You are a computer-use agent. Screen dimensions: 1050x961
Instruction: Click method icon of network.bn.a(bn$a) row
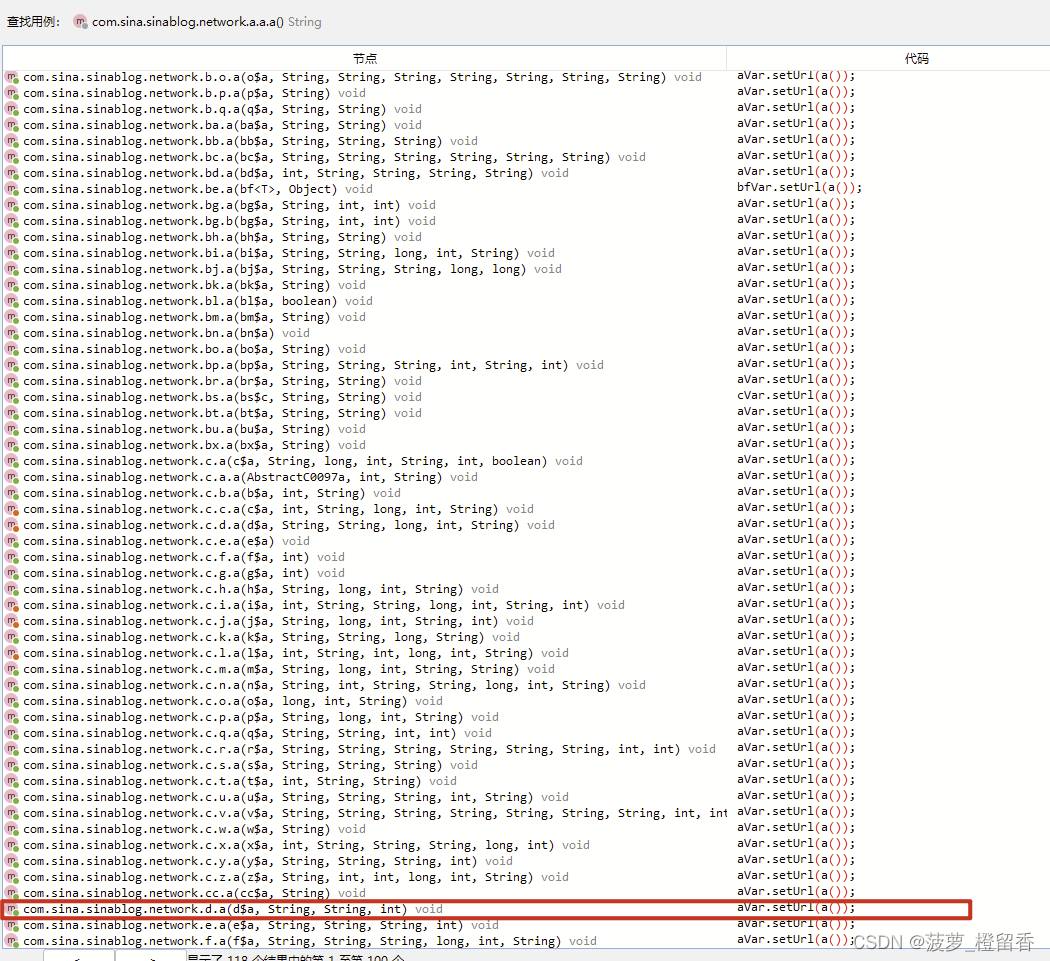[12, 333]
